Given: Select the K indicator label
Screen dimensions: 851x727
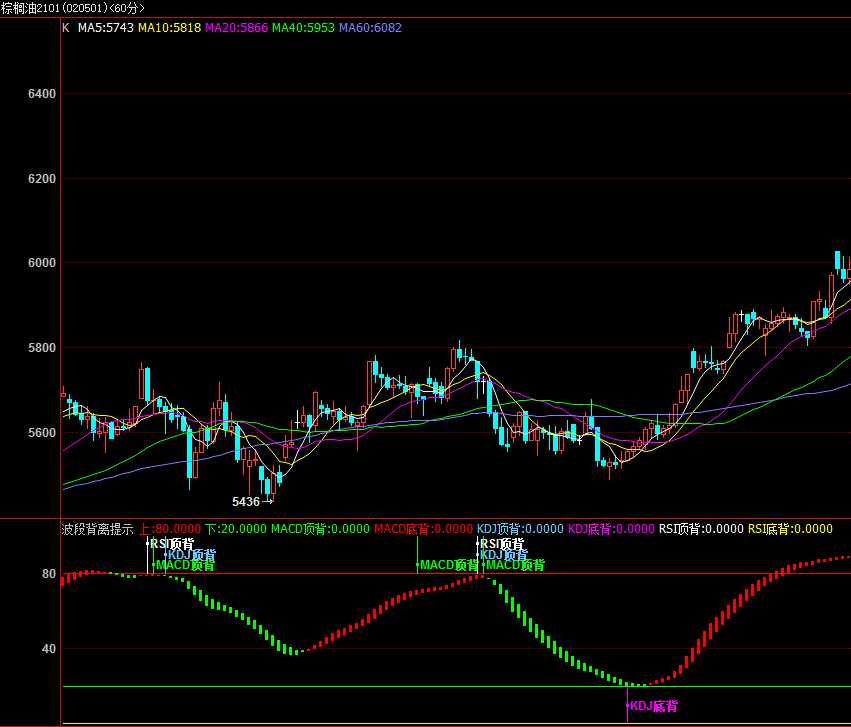Looking at the screenshot, I should [66, 28].
